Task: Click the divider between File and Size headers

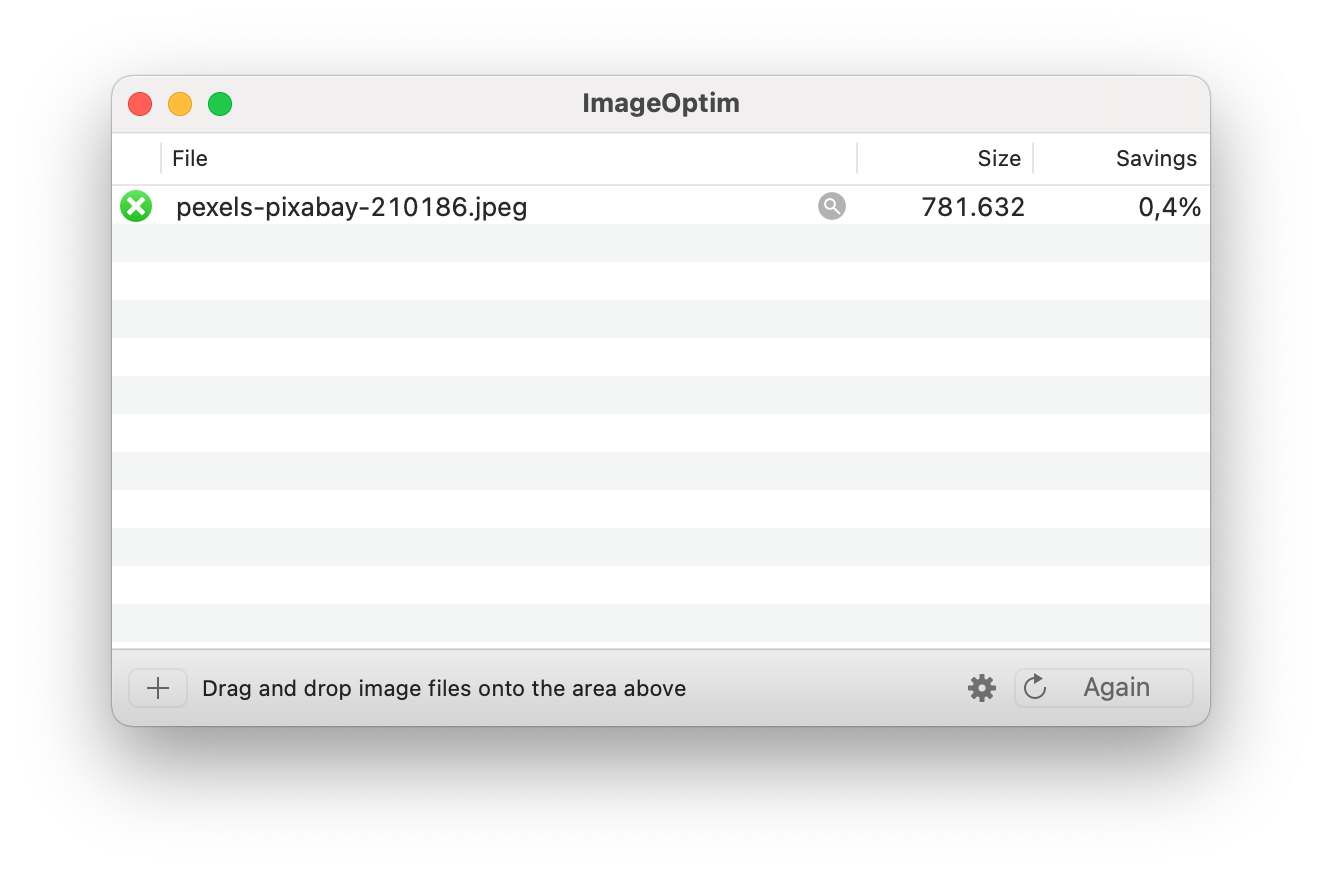Action: 857,158
